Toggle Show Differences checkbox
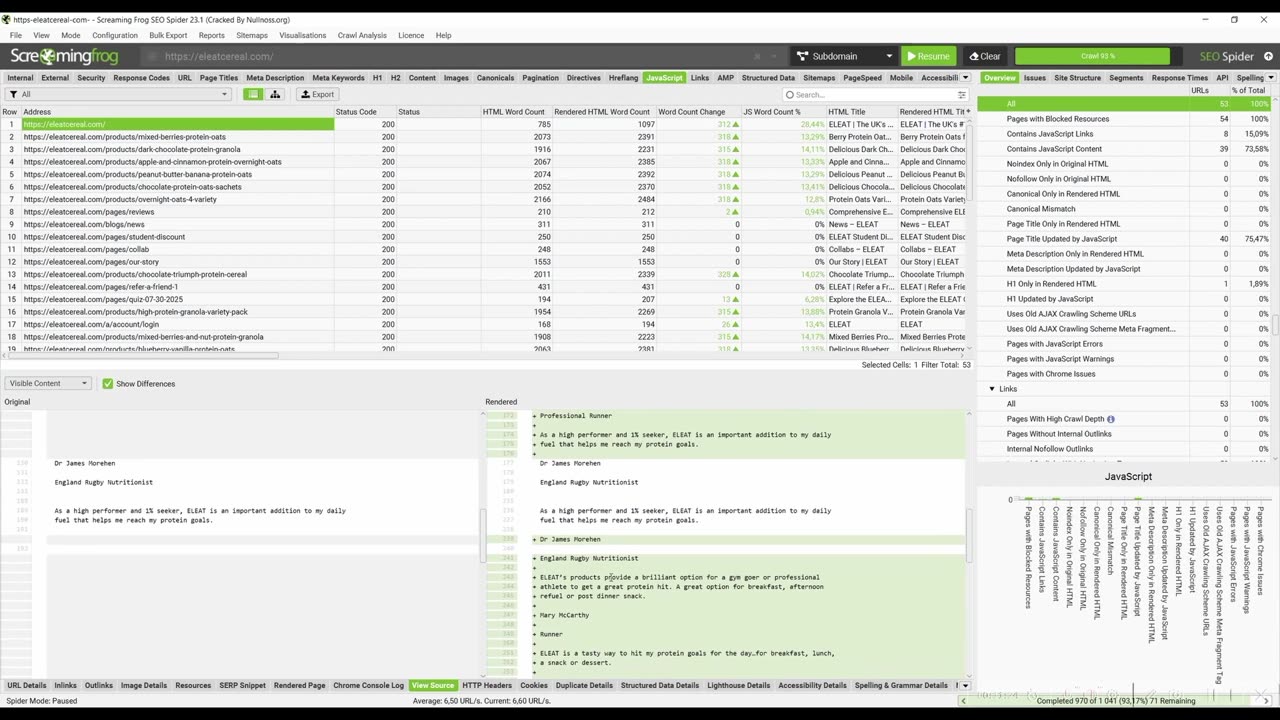Viewport: 1280px width, 720px height. [108, 383]
